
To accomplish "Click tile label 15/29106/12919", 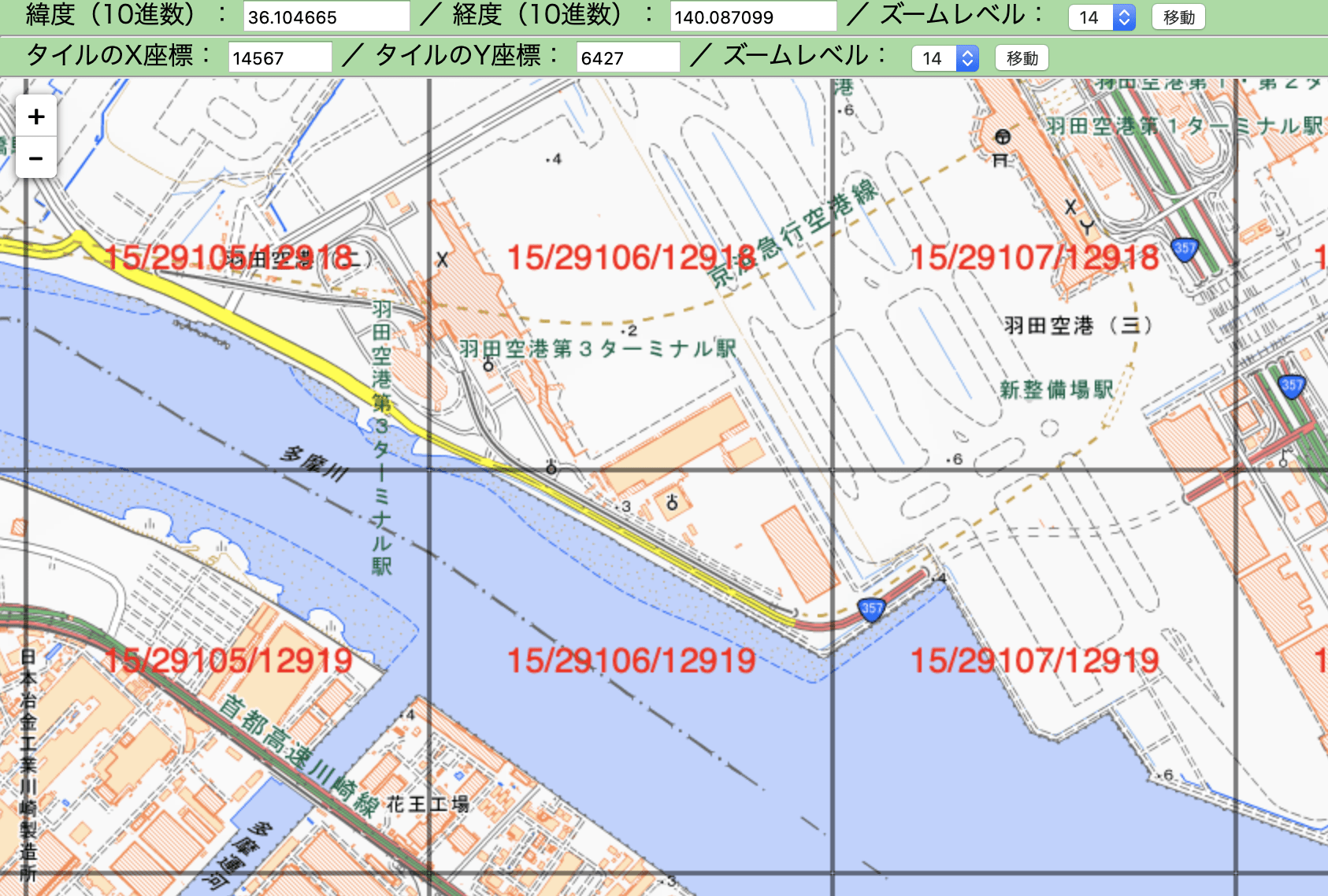I will tap(631, 661).
